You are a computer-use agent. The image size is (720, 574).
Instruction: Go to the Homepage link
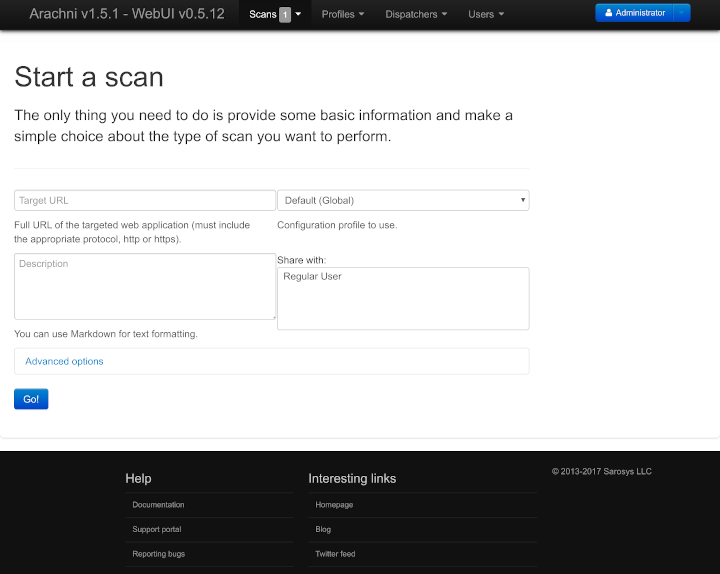pyautogui.click(x=334, y=505)
